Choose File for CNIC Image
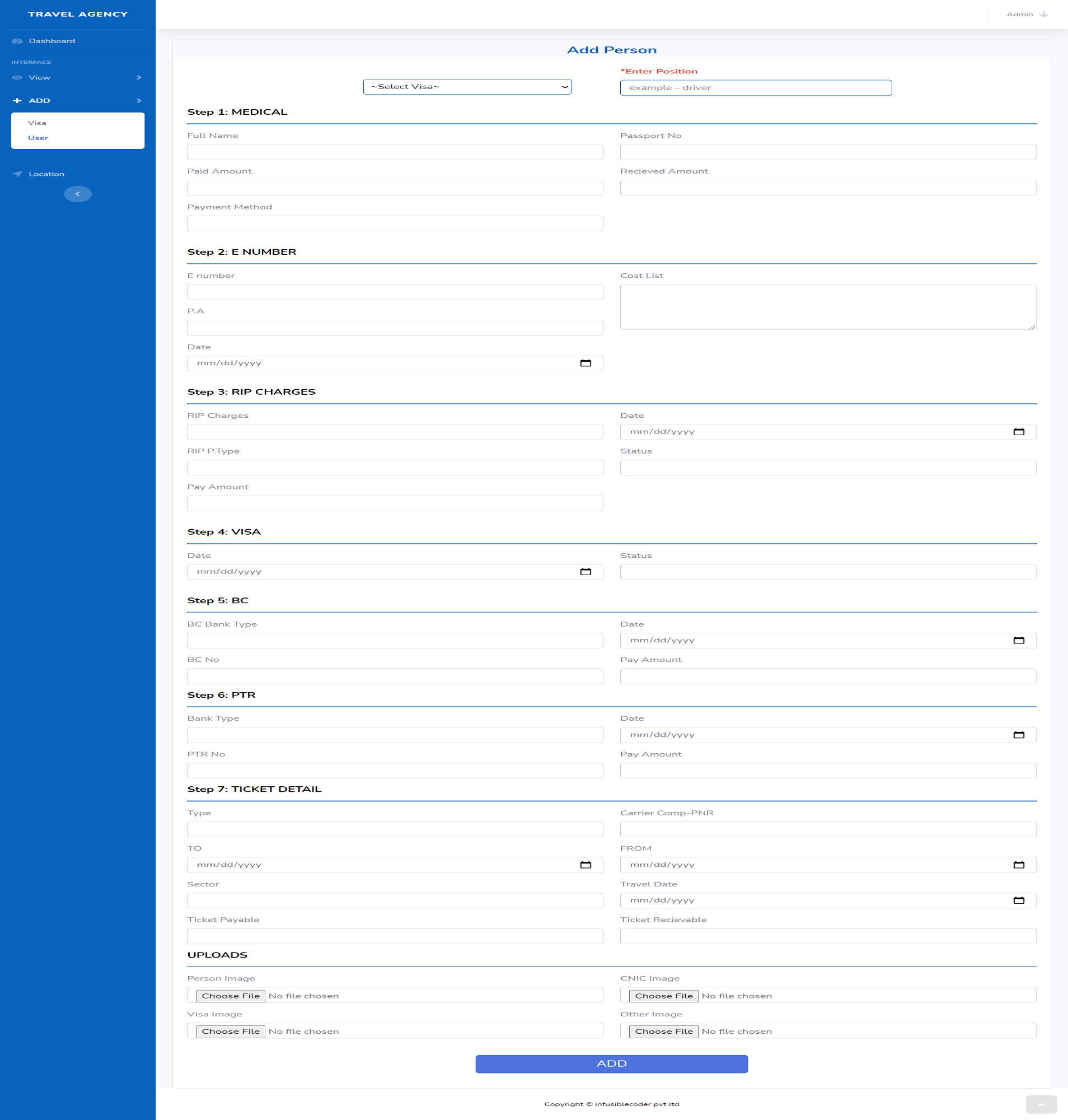This screenshot has width=1068, height=1120. tap(663, 996)
